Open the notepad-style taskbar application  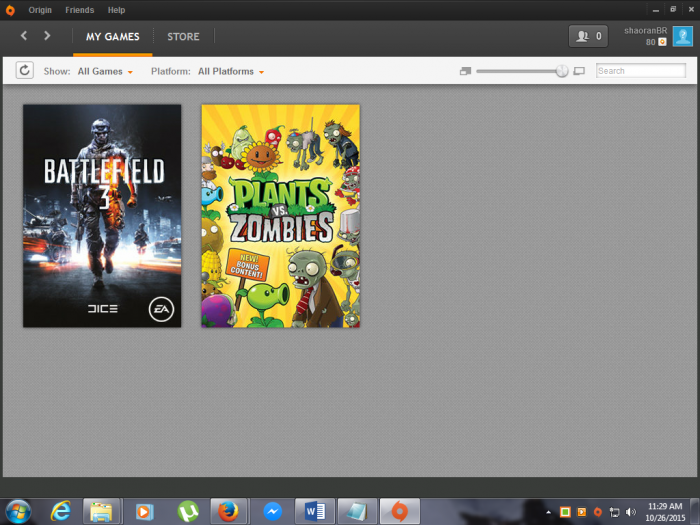357,512
